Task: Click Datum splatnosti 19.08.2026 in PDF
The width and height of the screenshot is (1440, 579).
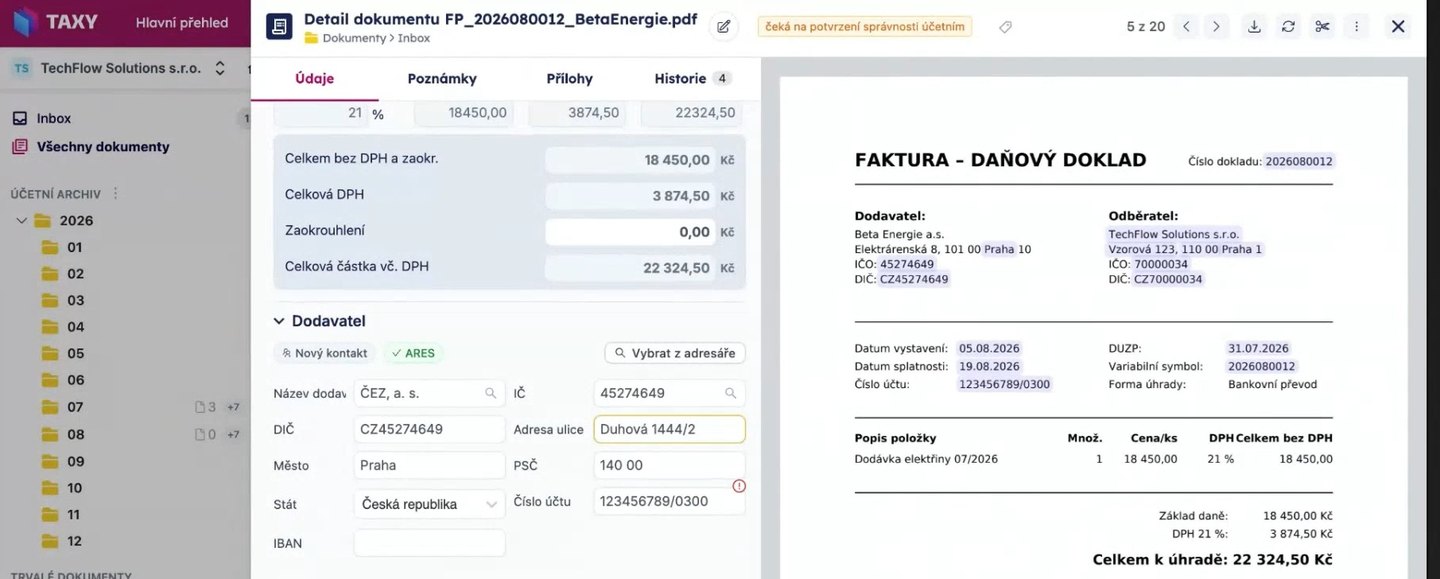Action: click(x=989, y=366)
